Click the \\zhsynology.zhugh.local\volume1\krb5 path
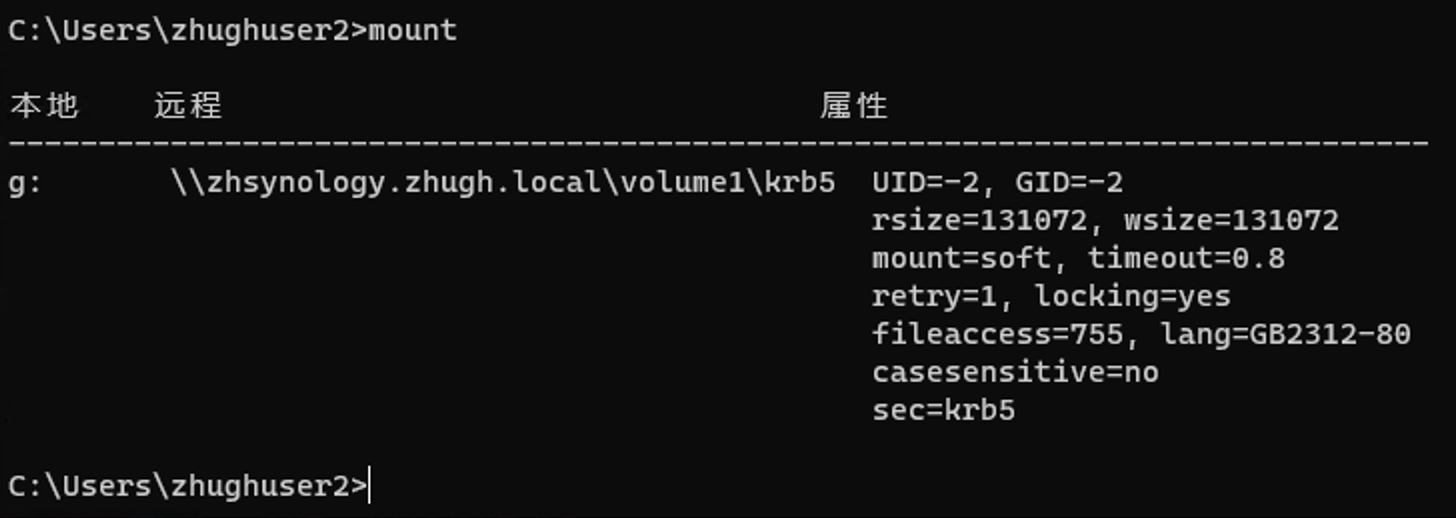Screen dimensions: 1456x518 tap(503, 184)
